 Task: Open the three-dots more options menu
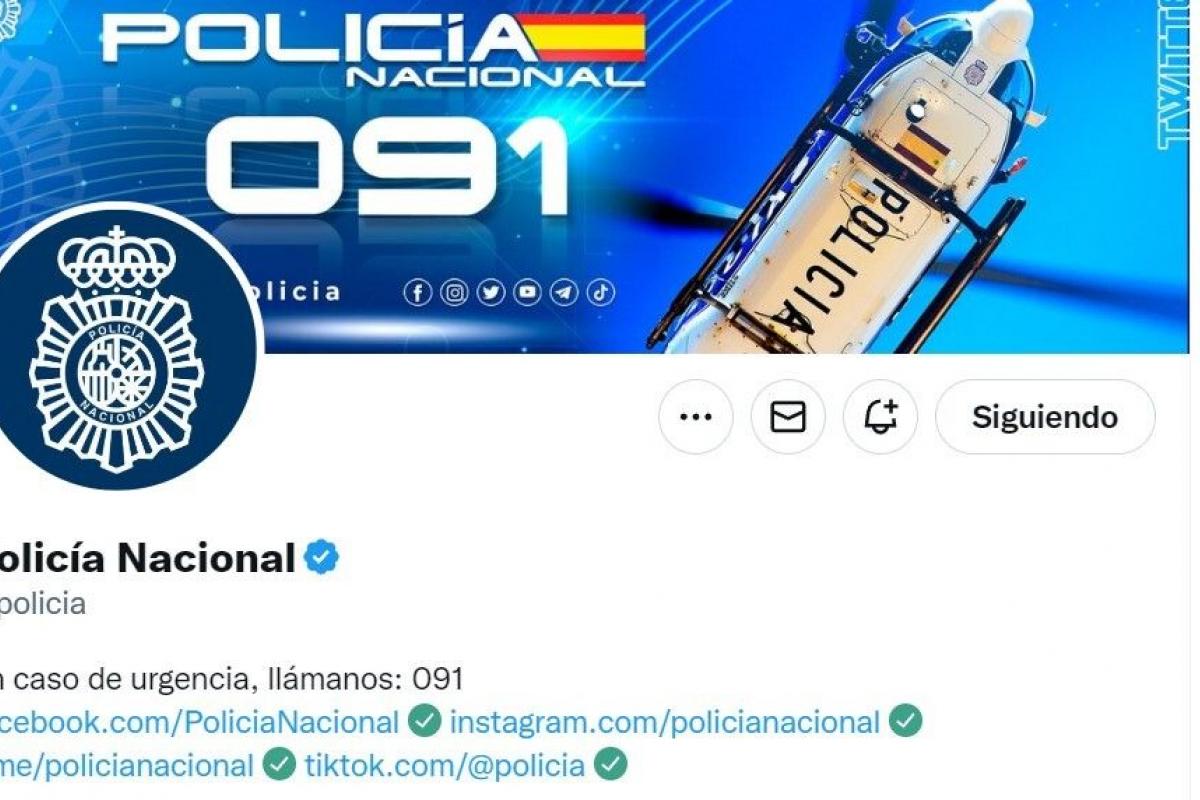point(696,417)
